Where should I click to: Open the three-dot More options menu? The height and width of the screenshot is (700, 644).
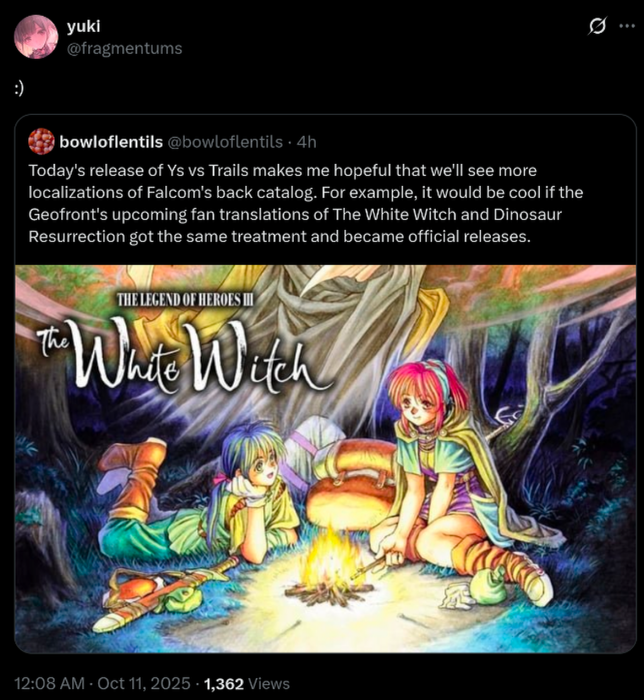(x=627, y=26)
